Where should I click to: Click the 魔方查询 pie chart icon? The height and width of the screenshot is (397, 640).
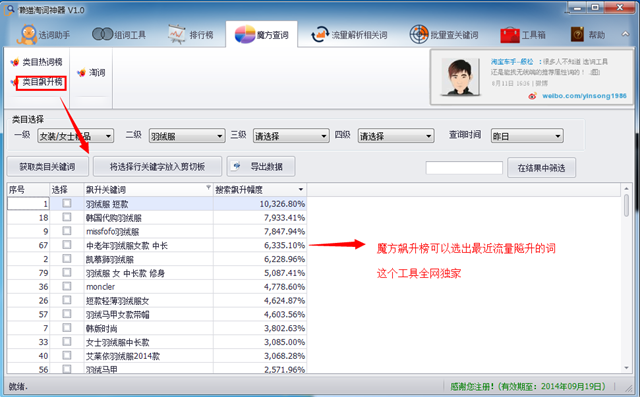(x=245, y=34)
